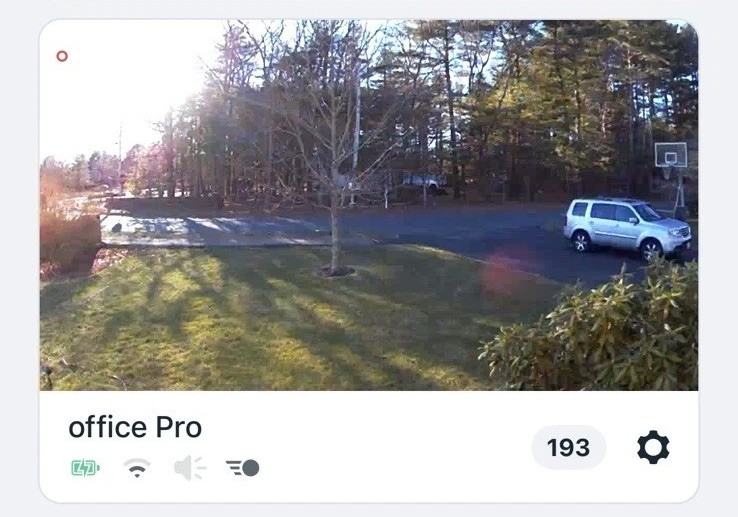This screenshot has width=738, height=517.
Task: Click the distant pickup truck among trees
Action: pyautogui.click(x=422, y=181)
